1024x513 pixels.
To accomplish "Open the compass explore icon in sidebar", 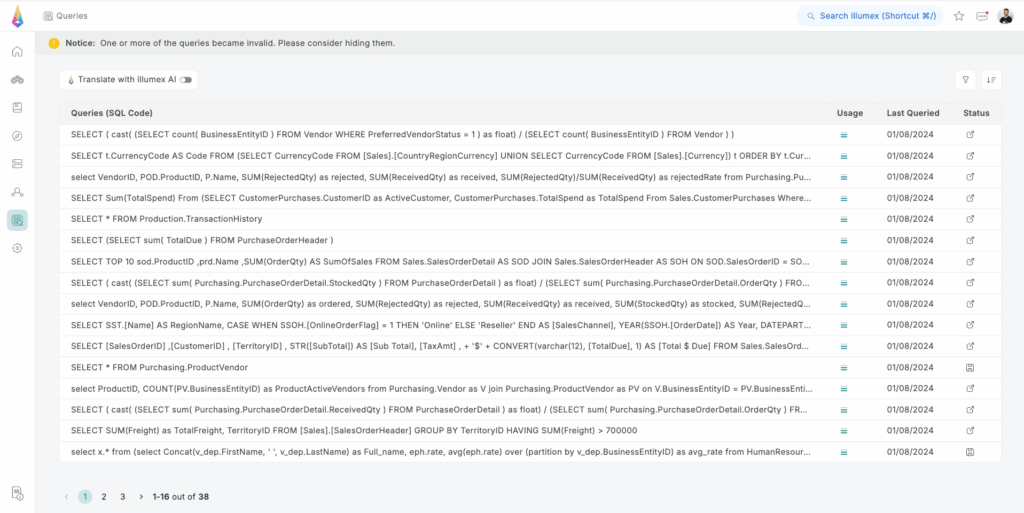I will [17, 136].
